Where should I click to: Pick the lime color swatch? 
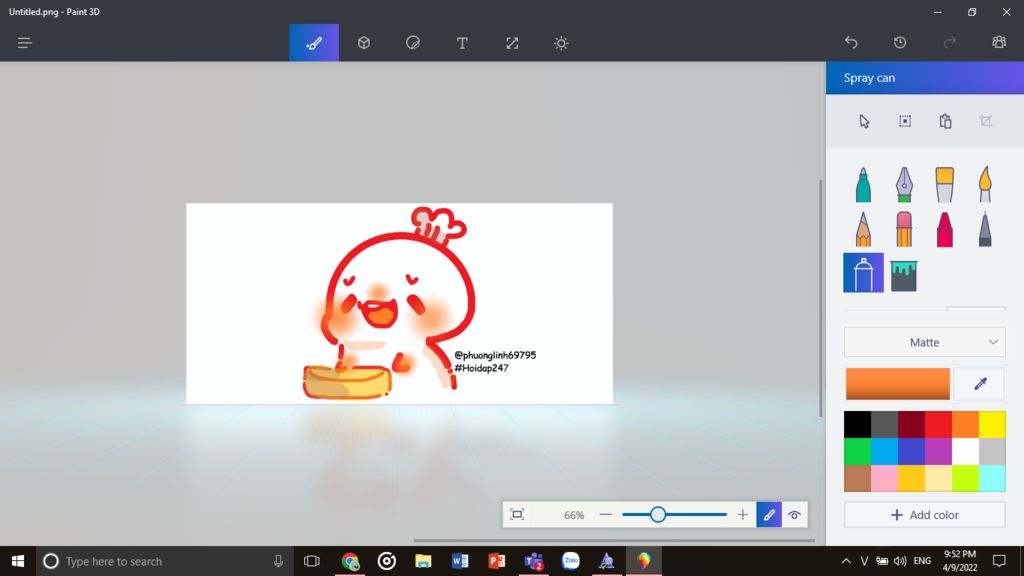965,478
